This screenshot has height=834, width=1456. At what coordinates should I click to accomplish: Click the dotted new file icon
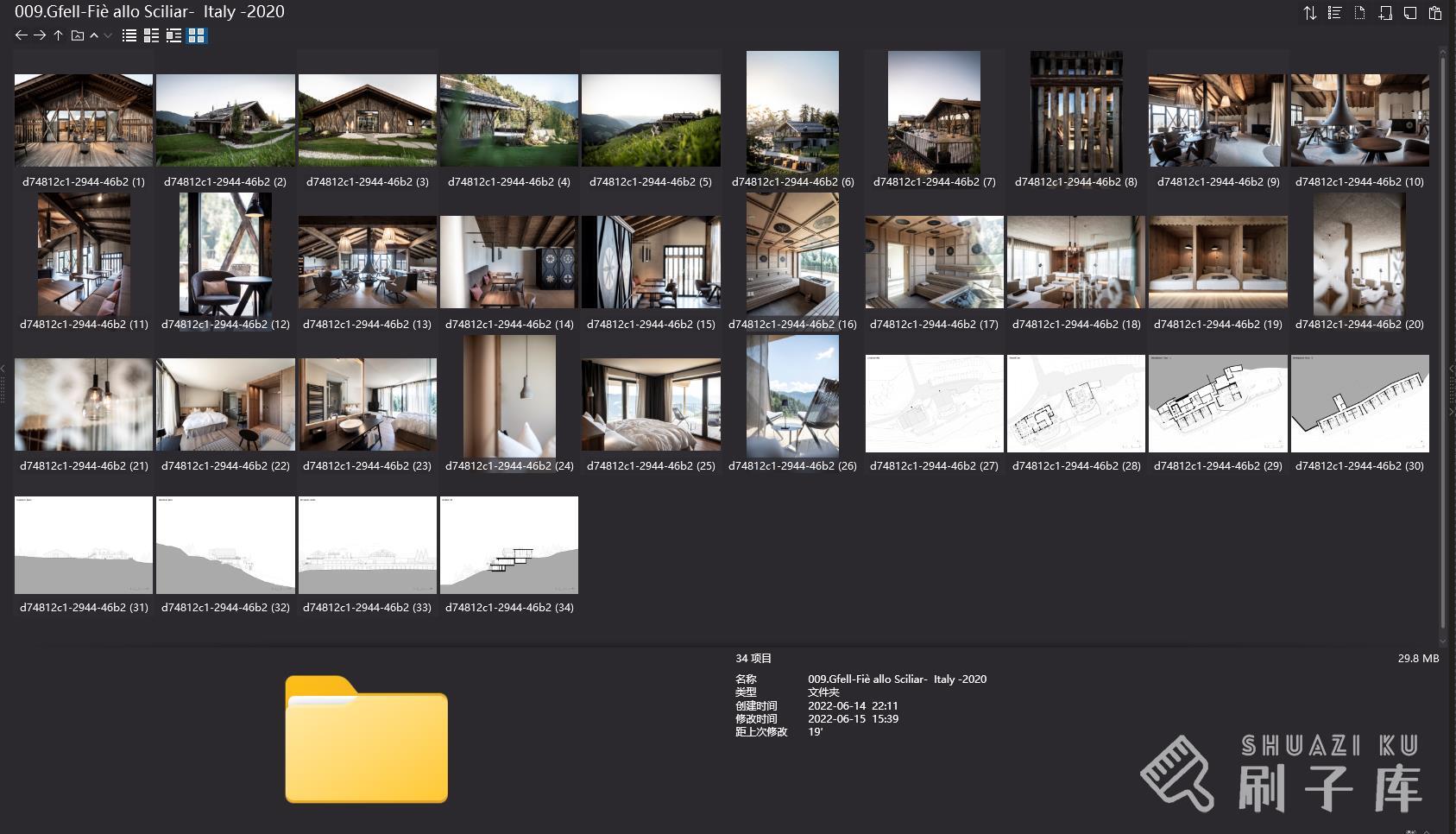(x=1359, y=13)
